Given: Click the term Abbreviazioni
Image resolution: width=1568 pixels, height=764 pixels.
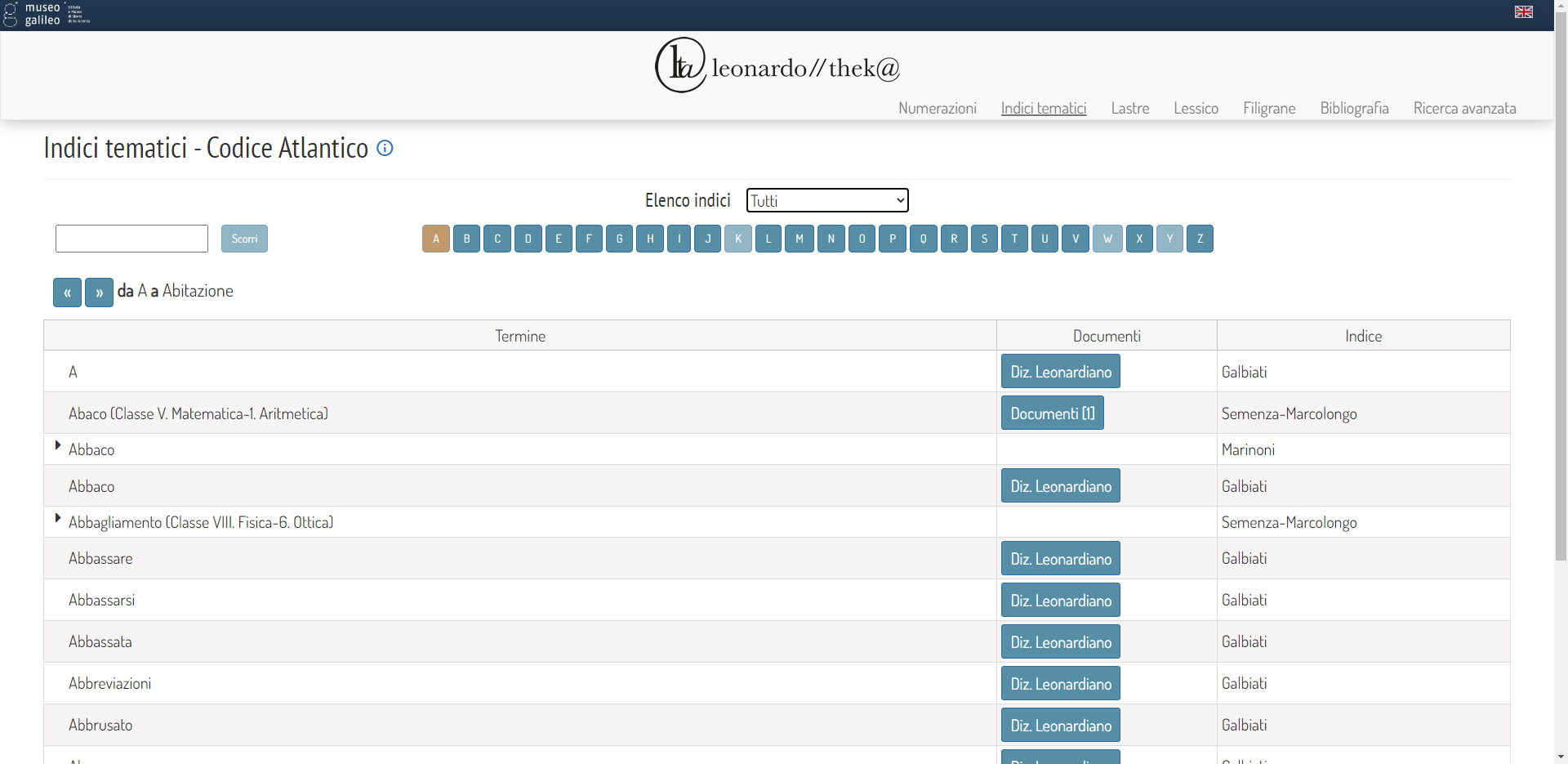Looking at the screenshot, I should point(109,684).
